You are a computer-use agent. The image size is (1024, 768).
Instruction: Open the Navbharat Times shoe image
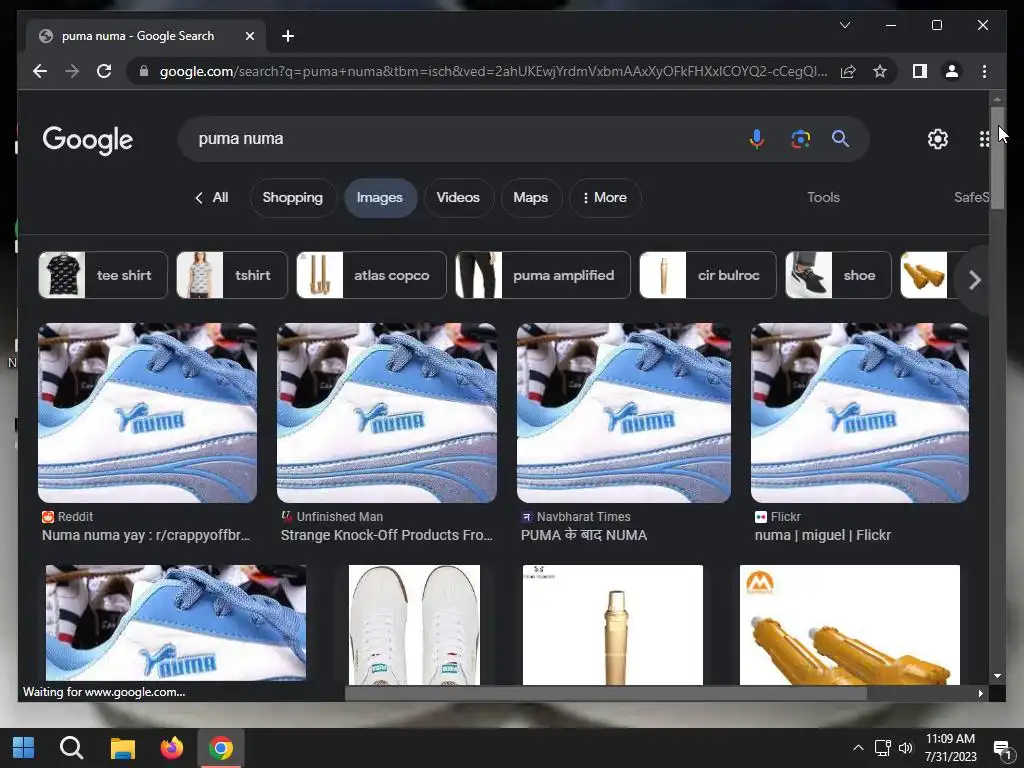click(x=624, y=413)
